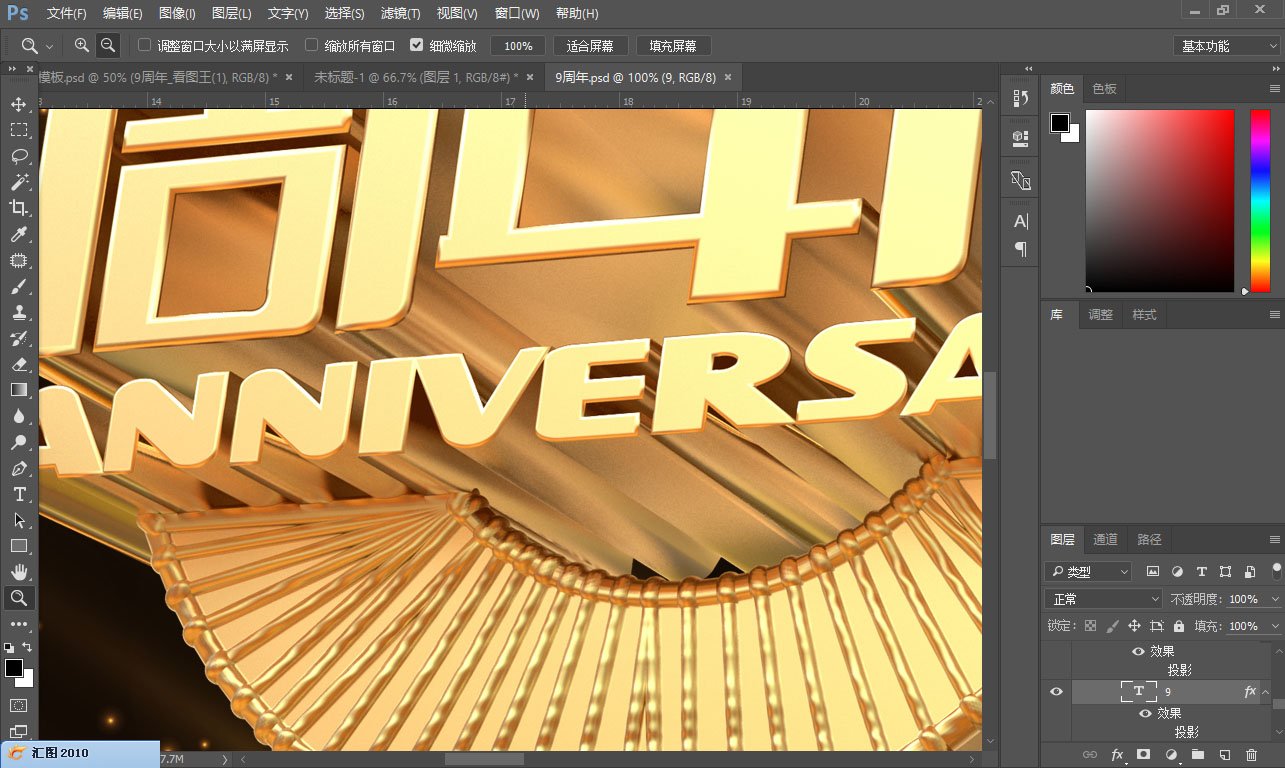The image size is (1285, 768).
Task: Click the add layer mask icon
Action: 1143,754
